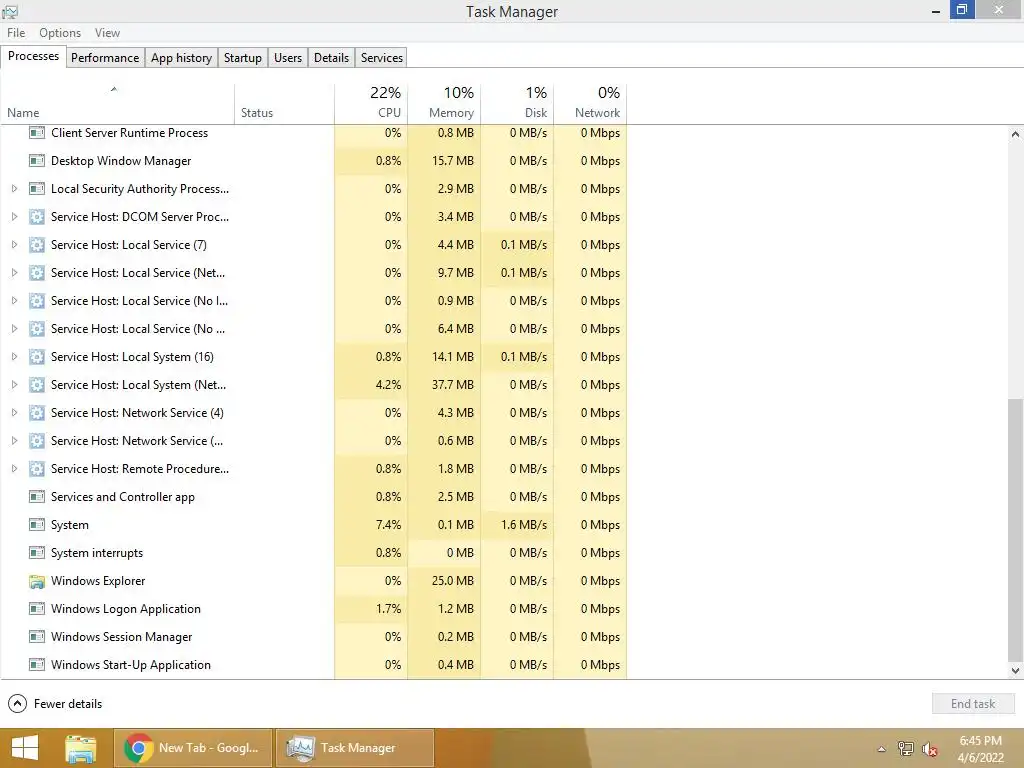Open the Options menu

60,33
